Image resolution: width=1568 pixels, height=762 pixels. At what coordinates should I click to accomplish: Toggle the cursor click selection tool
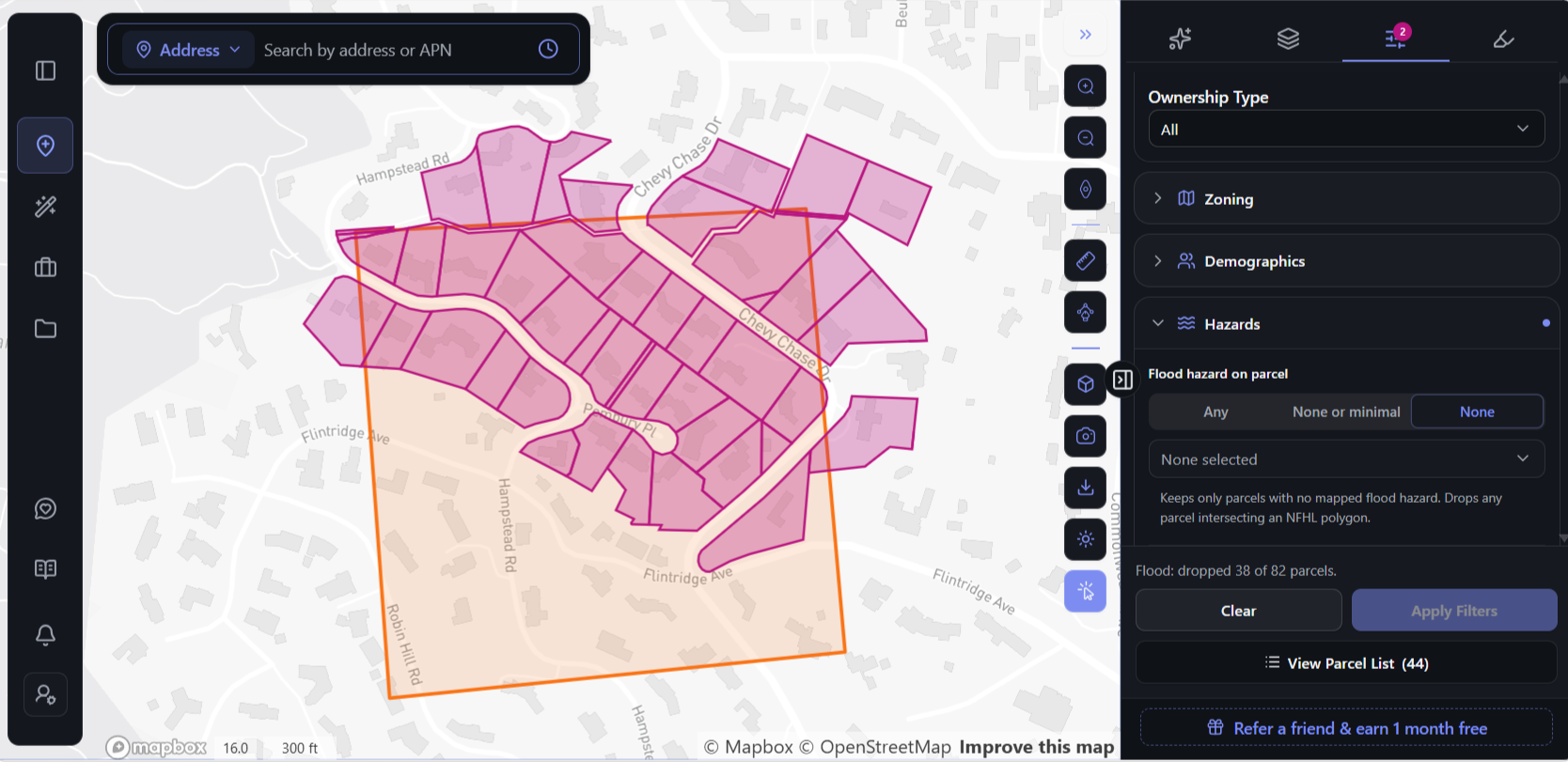pos(1085,591)
